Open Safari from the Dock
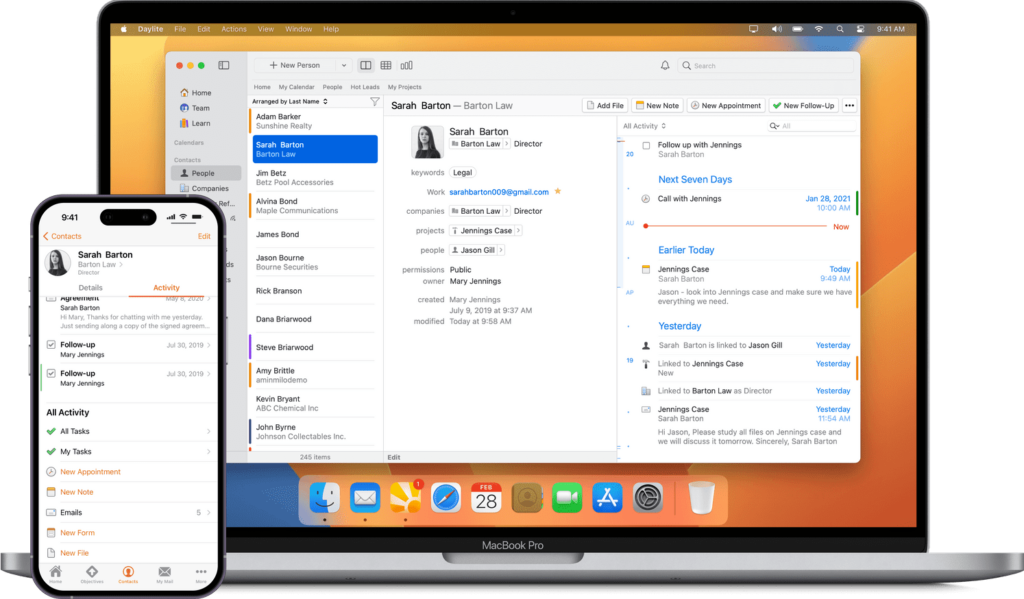This screenshot has height=599, width=1024. point(446,498)
